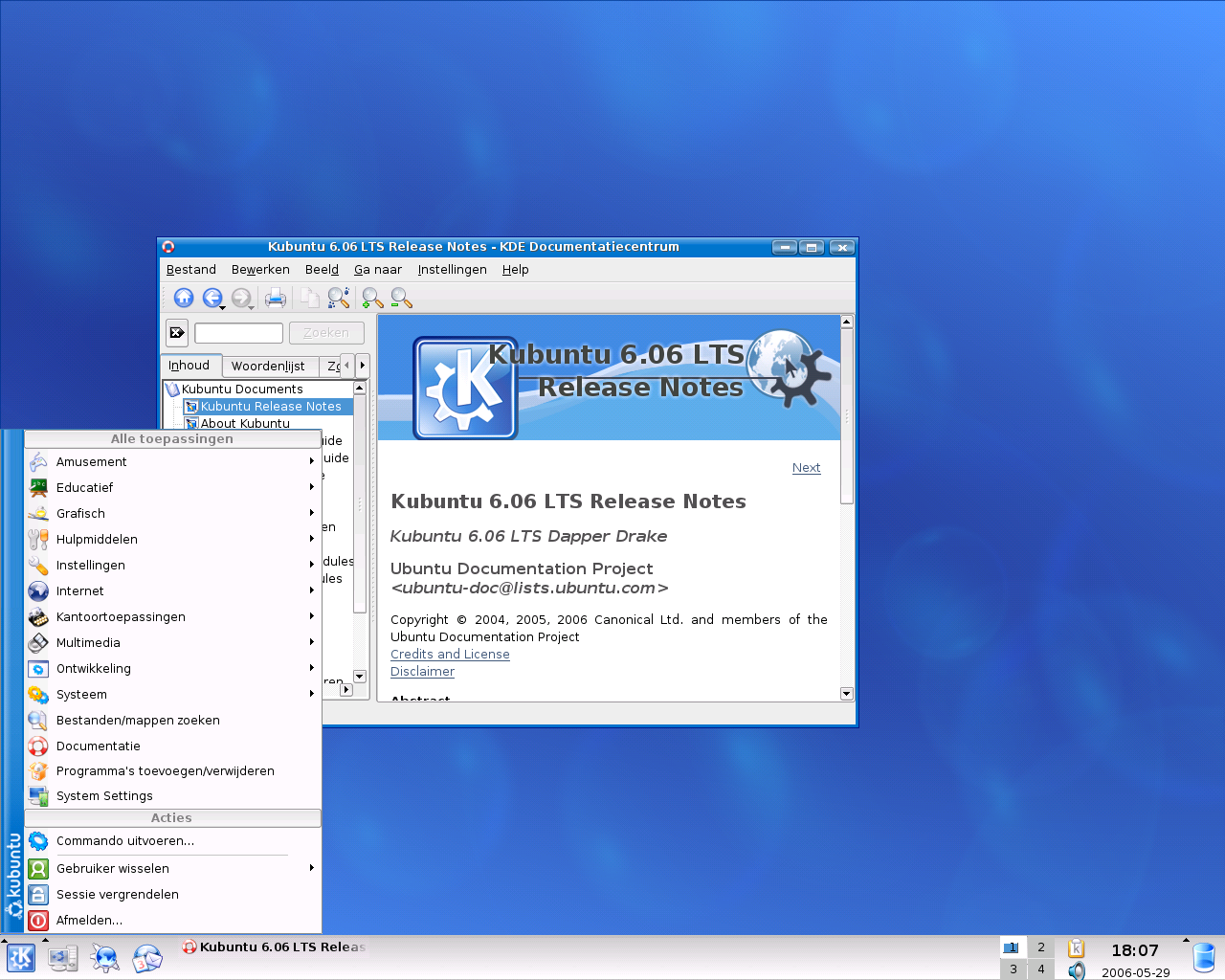
Task: Click the zoom in magnifier icon
Action: pos(372,299)
